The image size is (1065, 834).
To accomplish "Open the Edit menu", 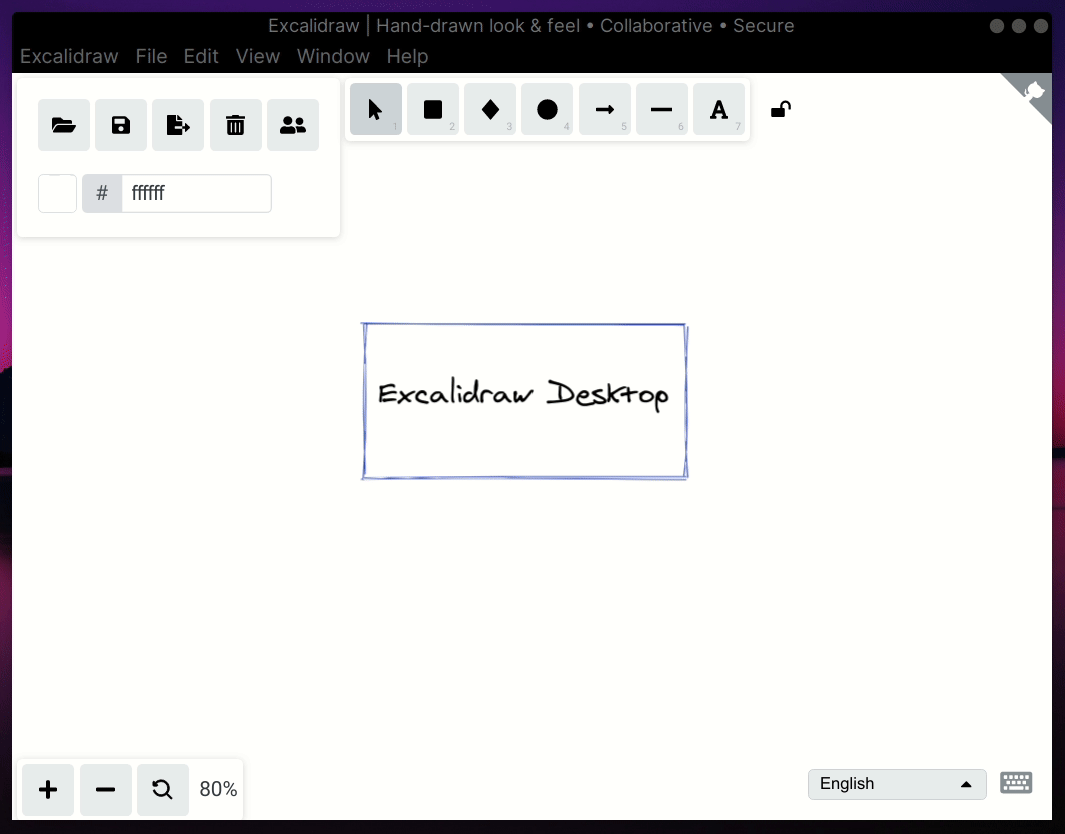I will pyautogui.click(x=200, y=57).
